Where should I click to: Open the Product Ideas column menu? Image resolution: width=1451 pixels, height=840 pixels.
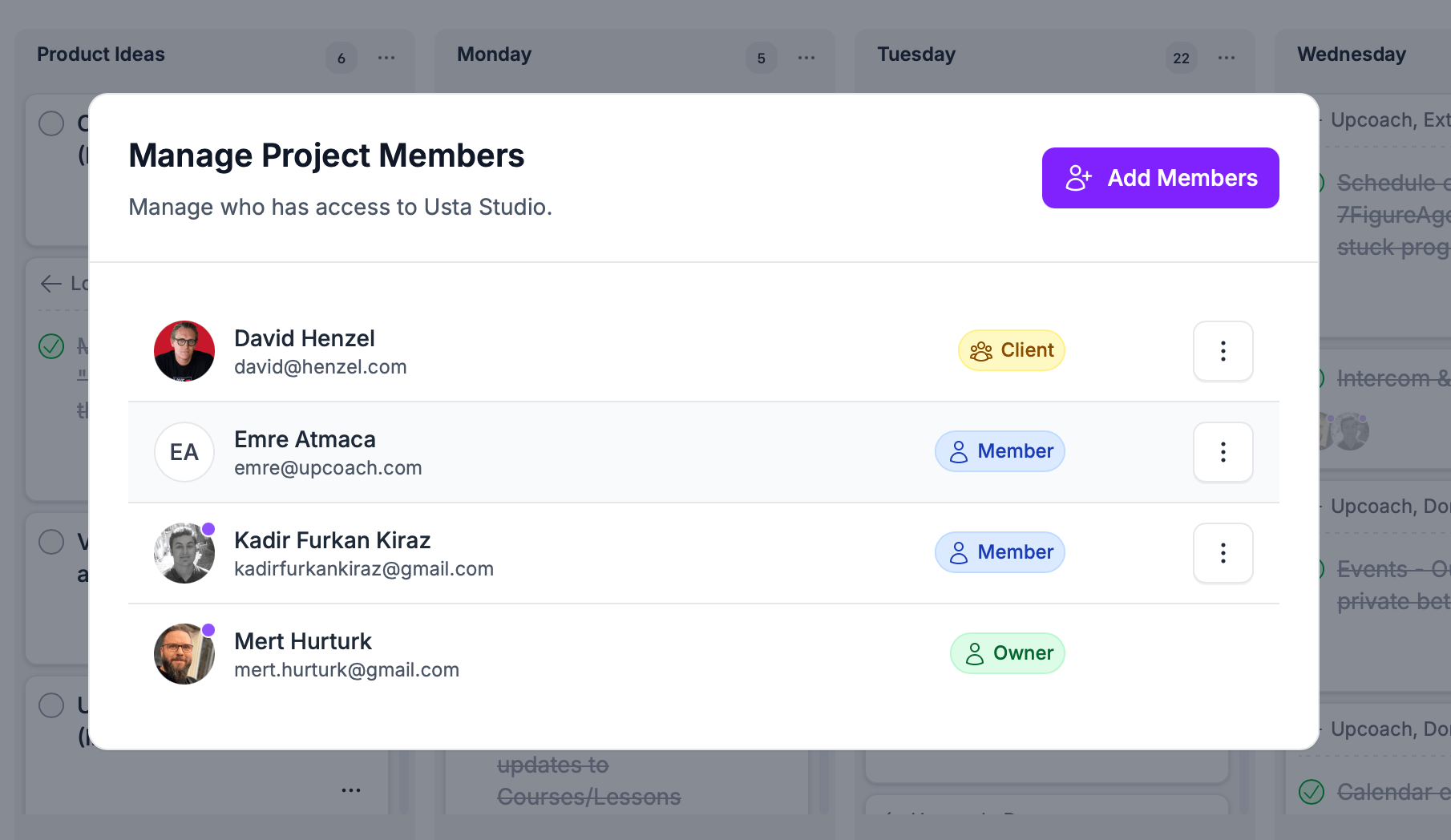pos(386,58)
